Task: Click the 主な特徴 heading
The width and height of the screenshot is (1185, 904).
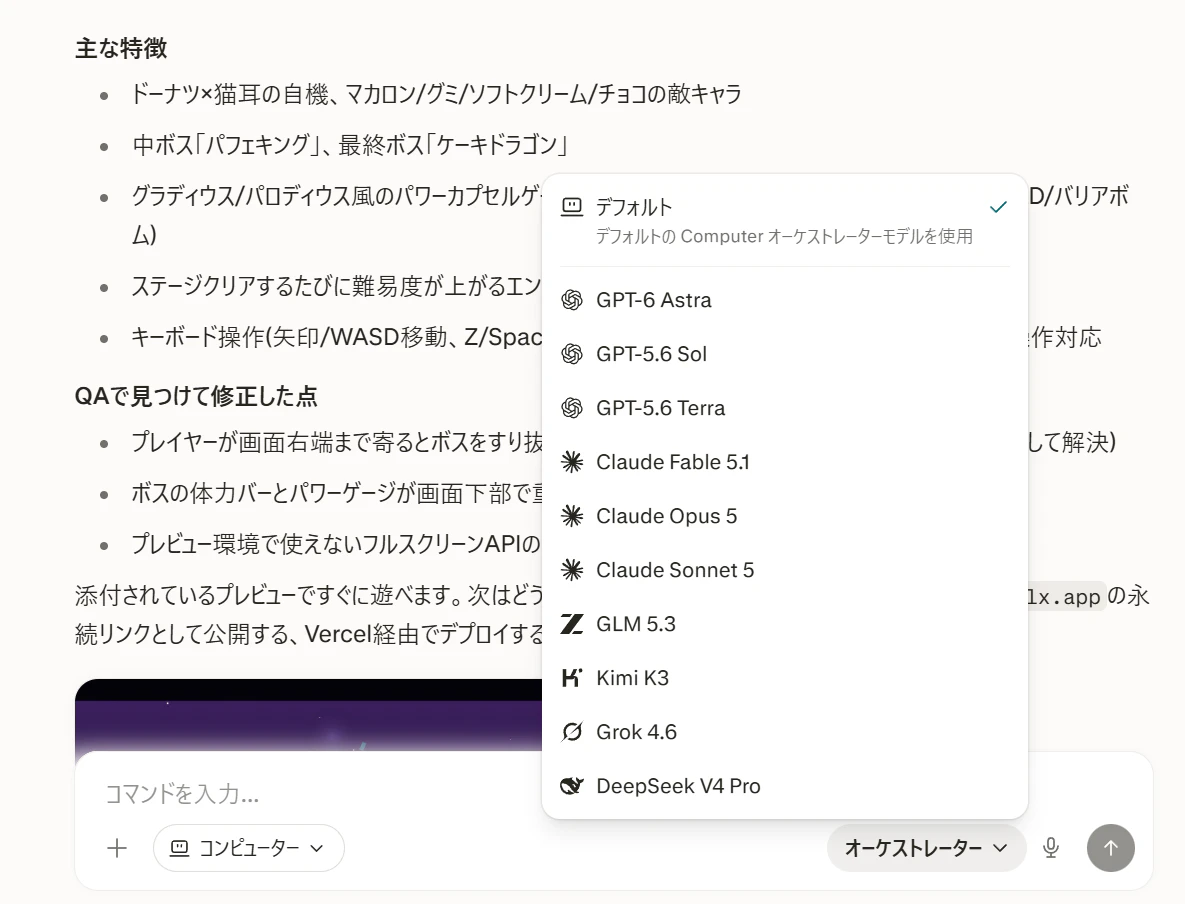Action: (x=121, y=48)
